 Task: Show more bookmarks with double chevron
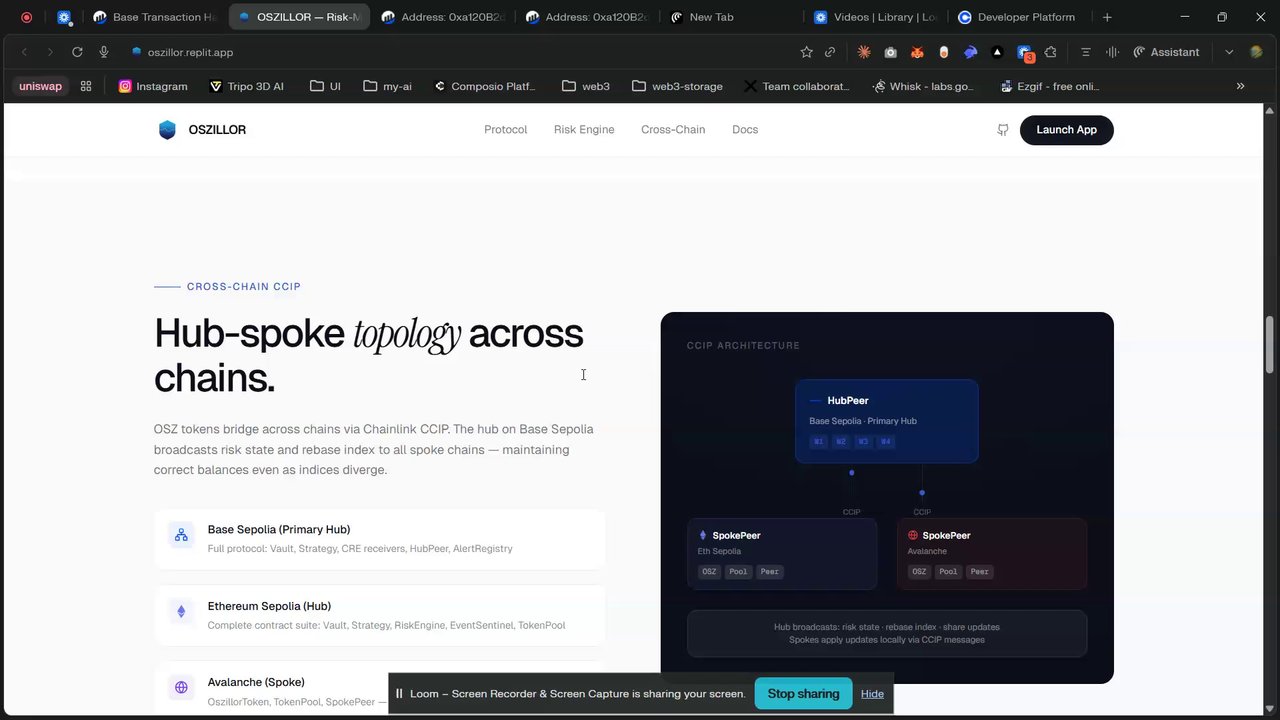(1240, 86)
